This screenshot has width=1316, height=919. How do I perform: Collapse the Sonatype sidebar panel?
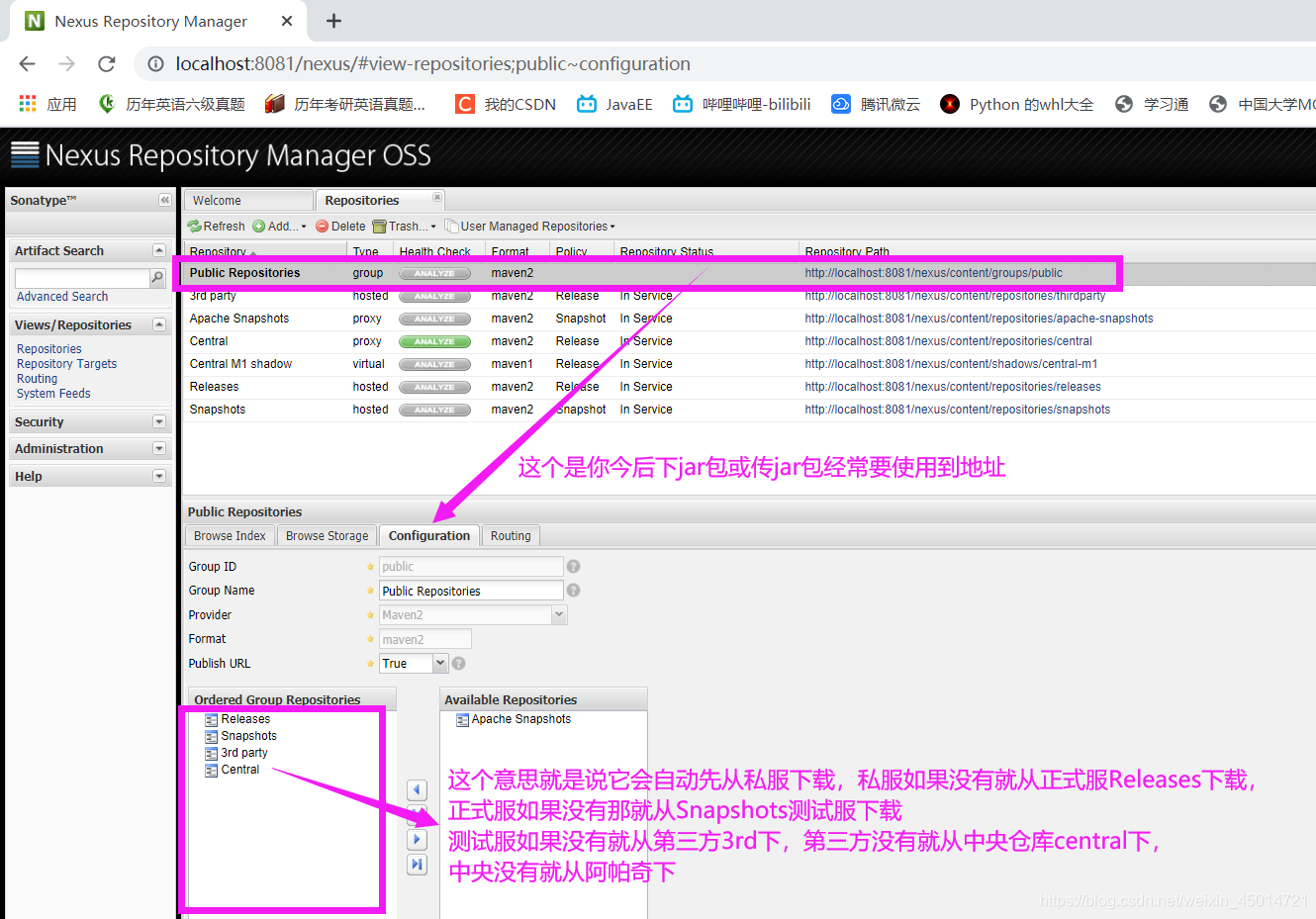(164, 200)
